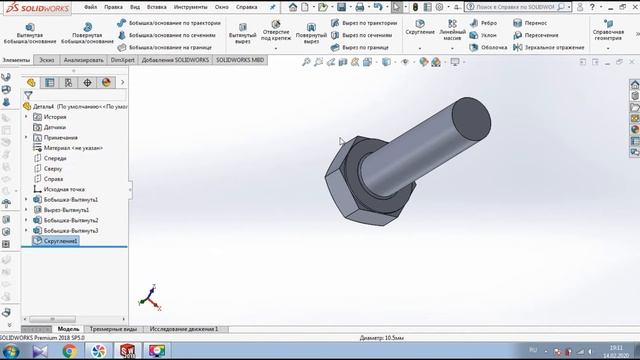The width and height of the screenshot is (640, 360).
Task: Open the Вид menu
Action: (135, 7)
